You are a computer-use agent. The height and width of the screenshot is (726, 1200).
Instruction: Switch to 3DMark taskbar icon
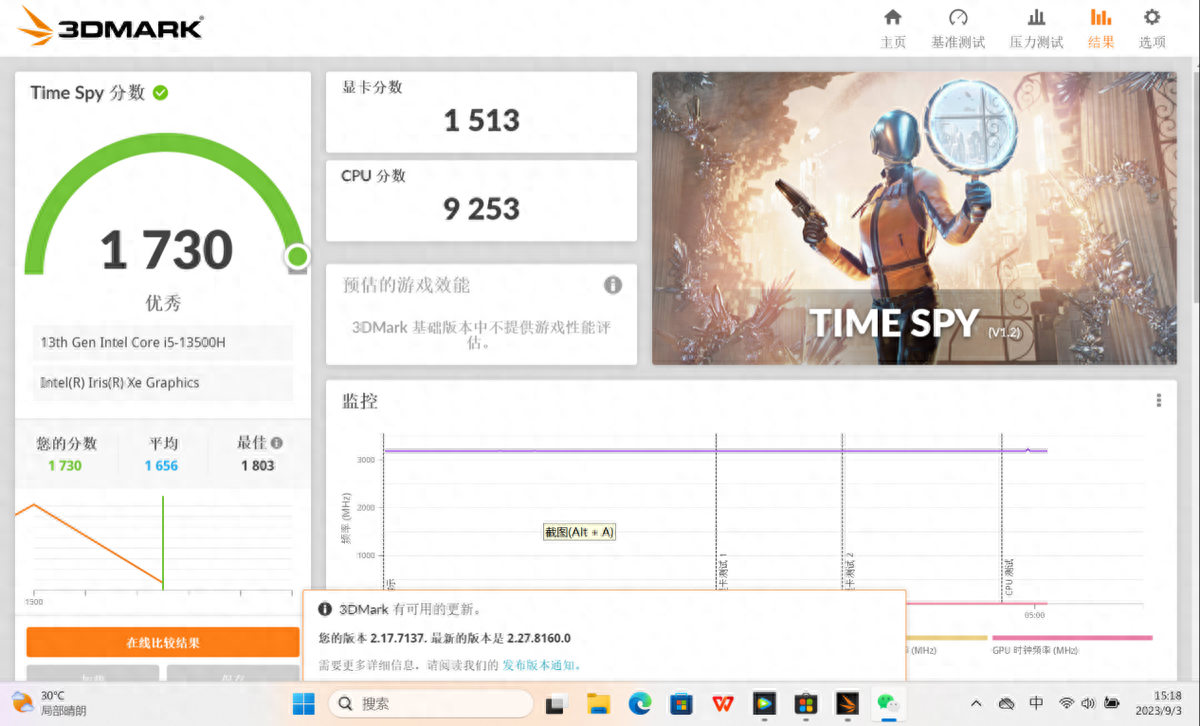[x=845, y=703]
